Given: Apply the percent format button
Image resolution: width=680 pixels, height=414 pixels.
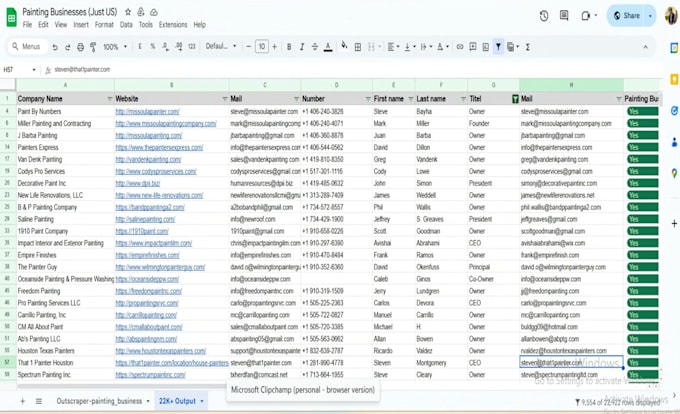Looking at the screenshot, I should (x=153, y=46).
